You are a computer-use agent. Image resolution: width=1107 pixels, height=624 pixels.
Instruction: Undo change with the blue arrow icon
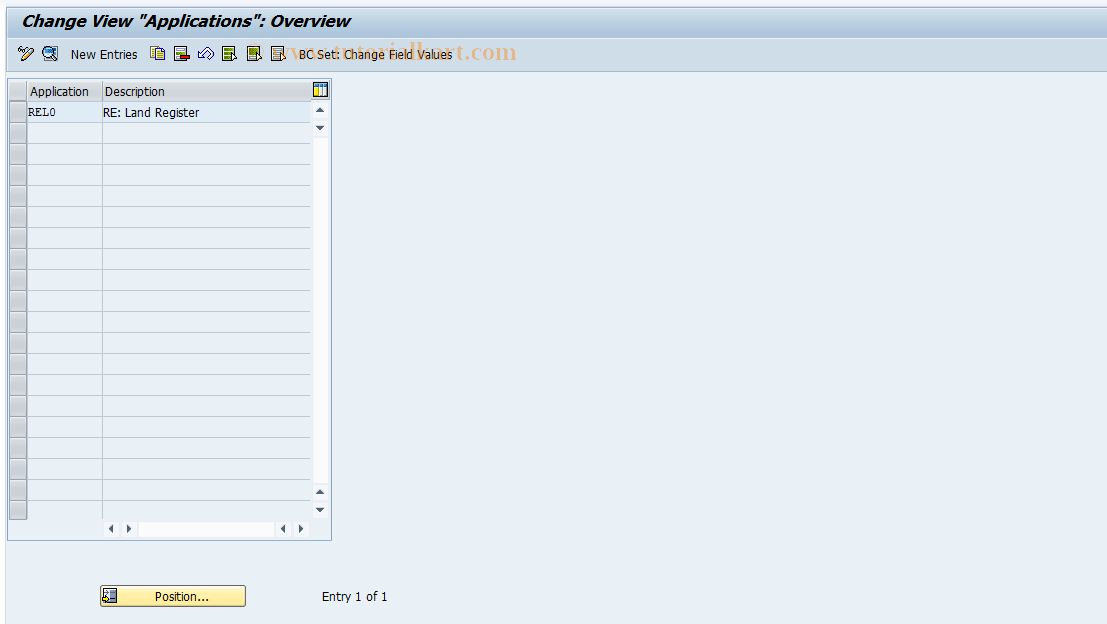[x=205, y=54]
